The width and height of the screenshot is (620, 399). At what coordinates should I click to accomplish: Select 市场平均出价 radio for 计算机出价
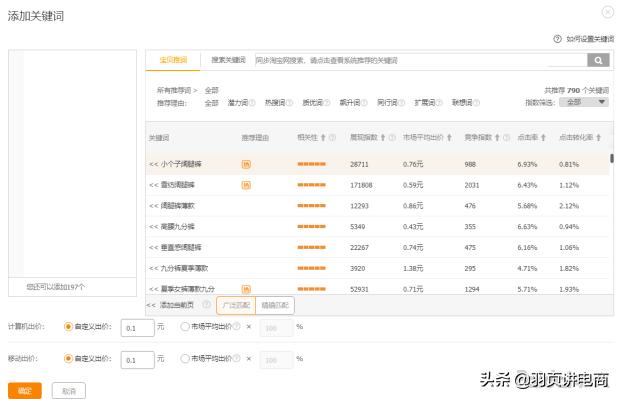[x=184, y=327]
